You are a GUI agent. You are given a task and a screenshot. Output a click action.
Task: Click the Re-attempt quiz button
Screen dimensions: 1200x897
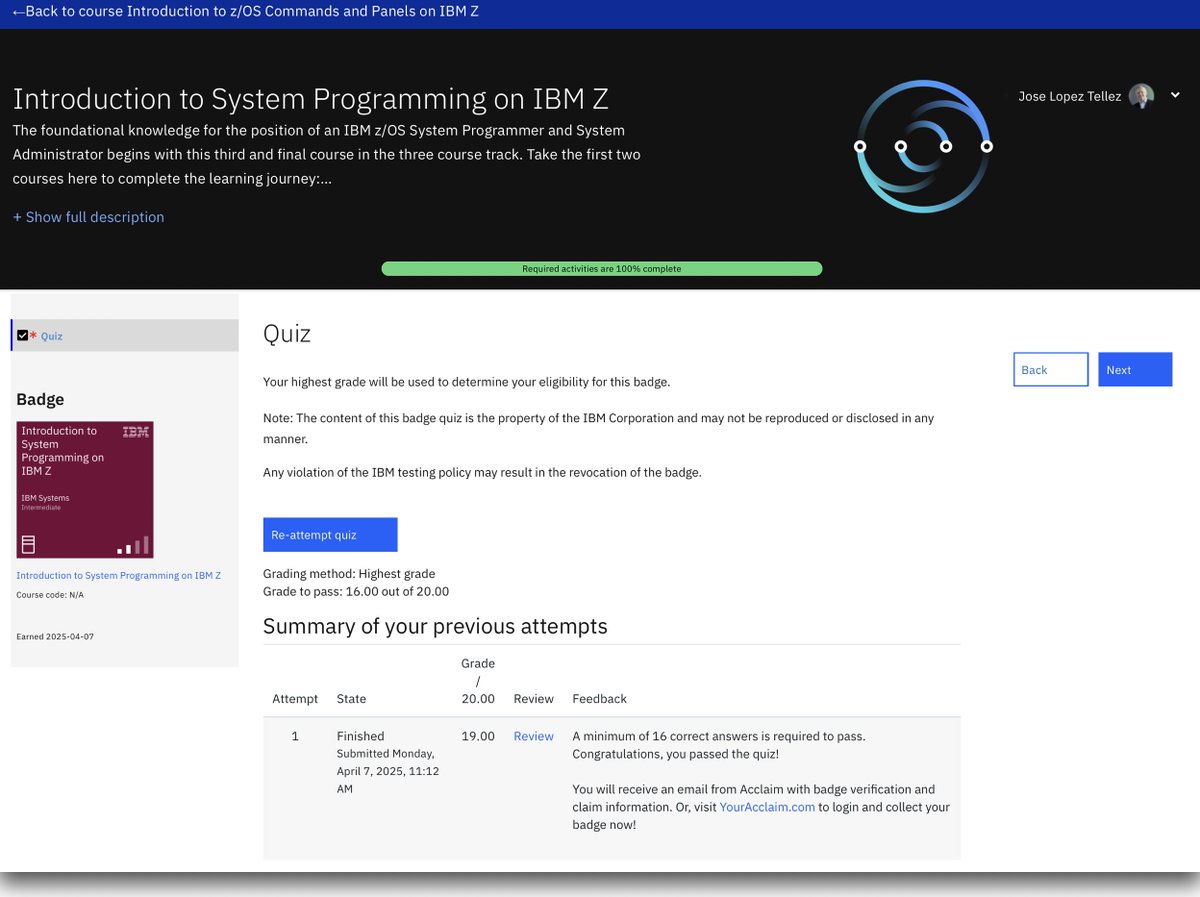330,535
